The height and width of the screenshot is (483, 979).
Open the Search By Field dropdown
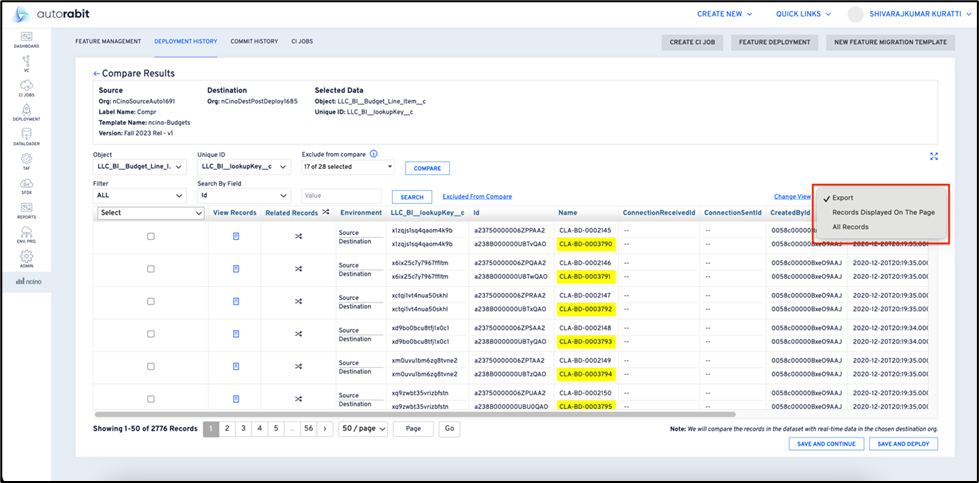(244, 196)
